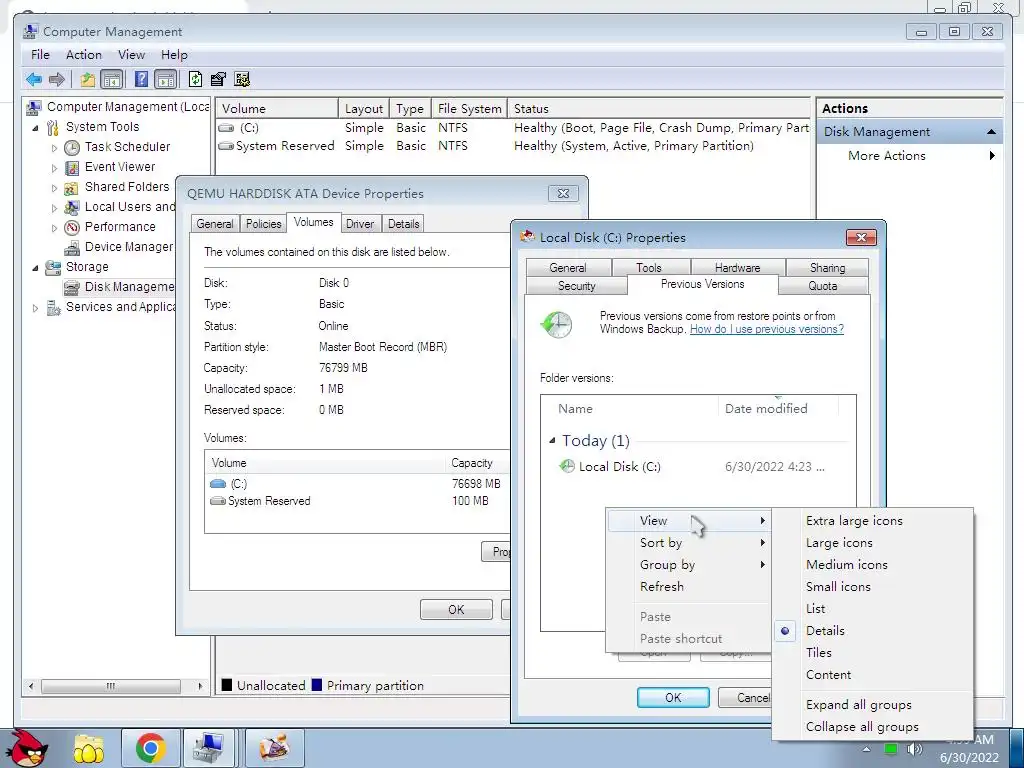This screenshot has width=1024, height=768.
Task: Click the Local Disk (C:) restore point icon
Action: [567, 466]
